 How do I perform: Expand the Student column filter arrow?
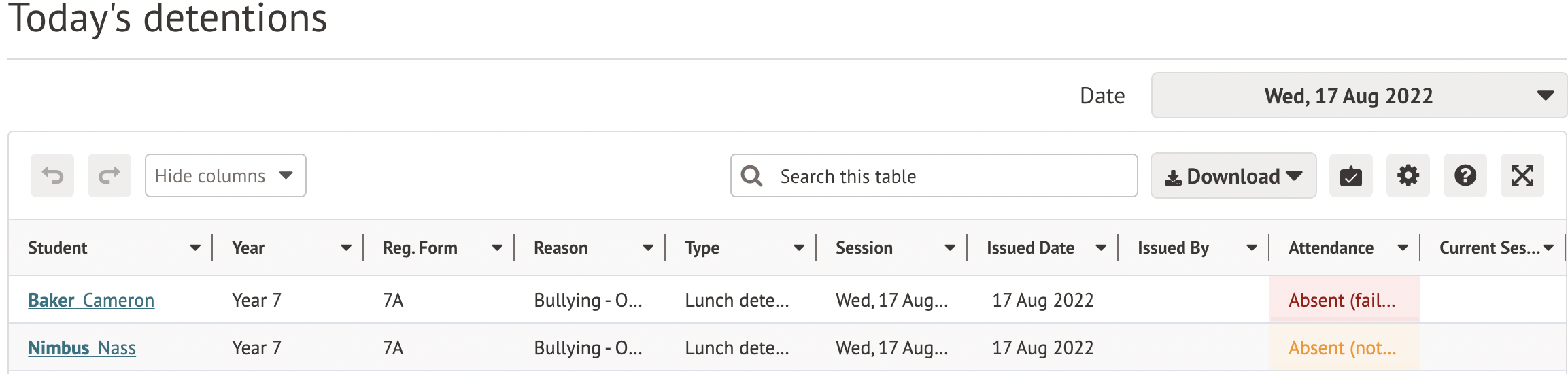(x=195, y=248)
